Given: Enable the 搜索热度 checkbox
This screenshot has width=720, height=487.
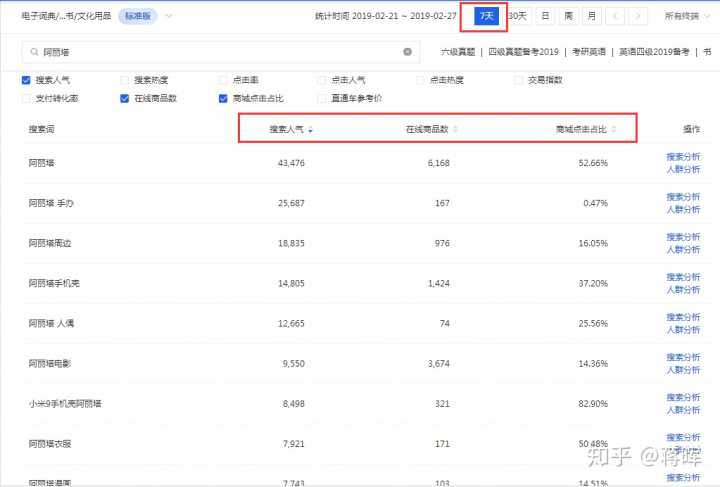Looking at the screenshot, I should pos(124,80).
